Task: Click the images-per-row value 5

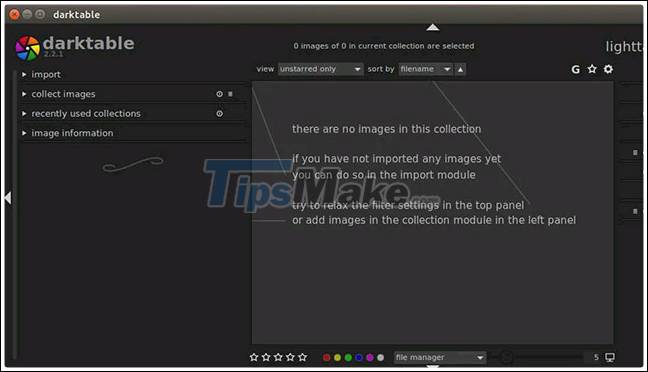Action: coord(596,357)
